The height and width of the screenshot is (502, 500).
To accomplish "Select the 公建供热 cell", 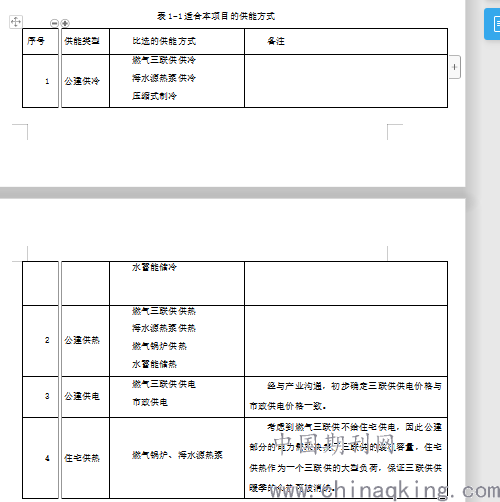I will 85,341.
